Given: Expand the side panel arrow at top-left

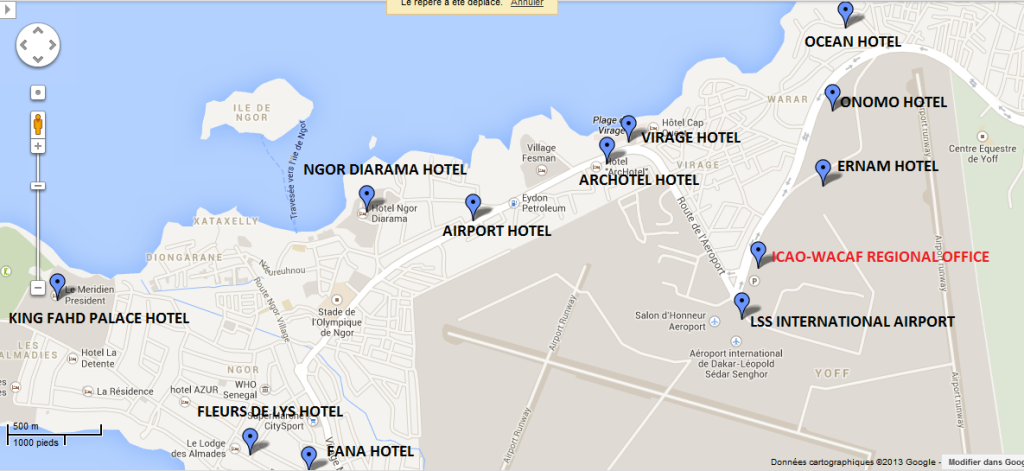Looking at the screenshot, I should tap(6, 8).
